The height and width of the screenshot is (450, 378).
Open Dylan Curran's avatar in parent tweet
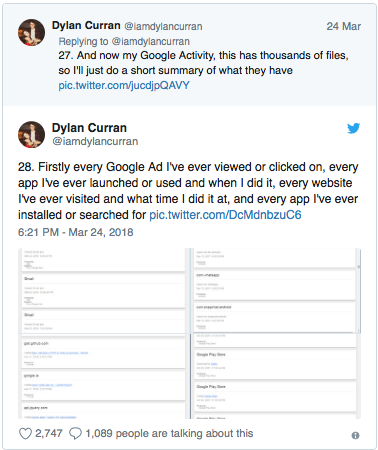tap(31, 32)
